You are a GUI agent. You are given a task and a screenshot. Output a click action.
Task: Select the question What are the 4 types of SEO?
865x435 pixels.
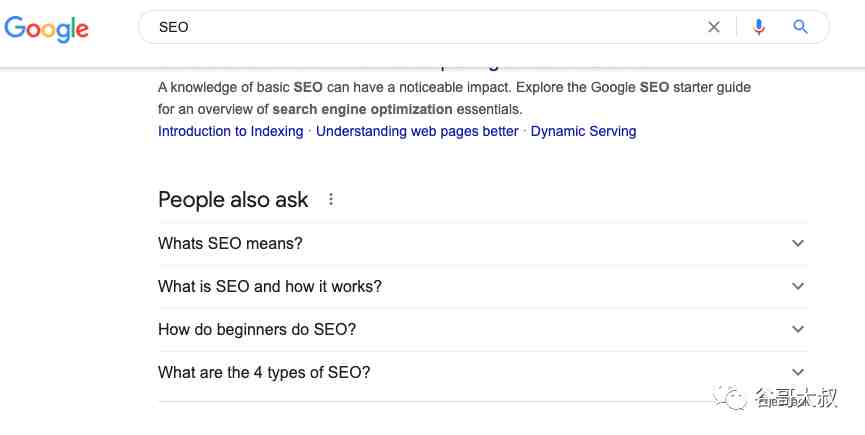264,372
